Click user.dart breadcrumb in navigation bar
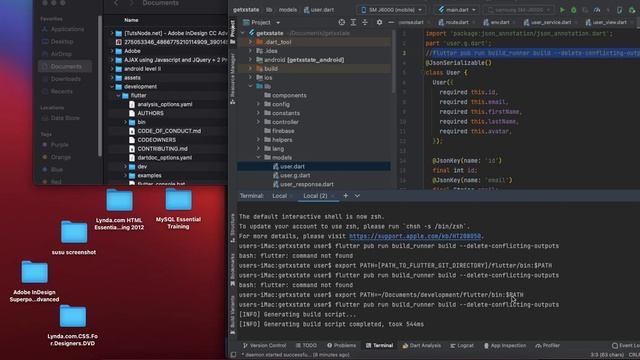 319,10
